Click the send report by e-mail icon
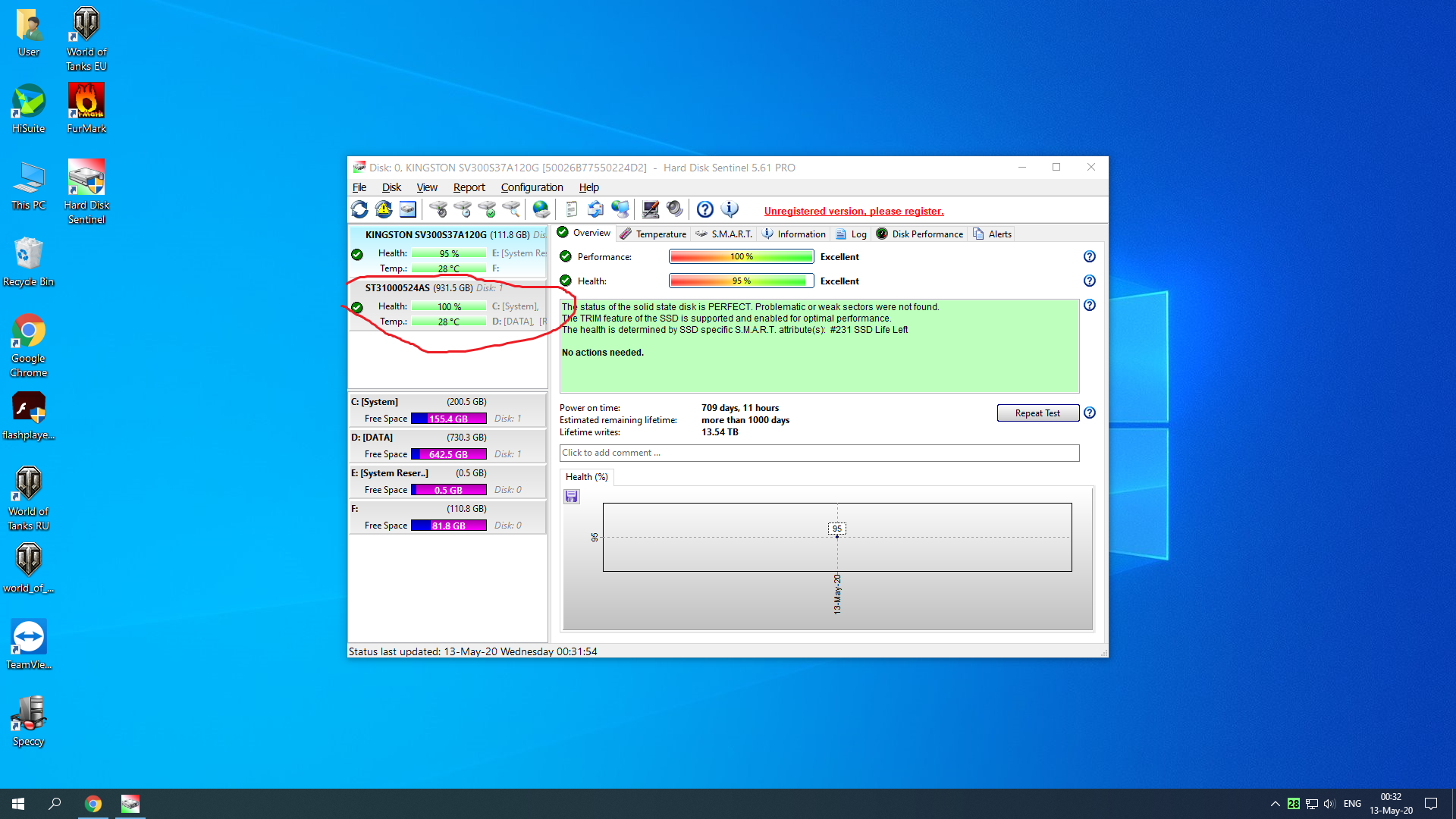 [595, 209]
